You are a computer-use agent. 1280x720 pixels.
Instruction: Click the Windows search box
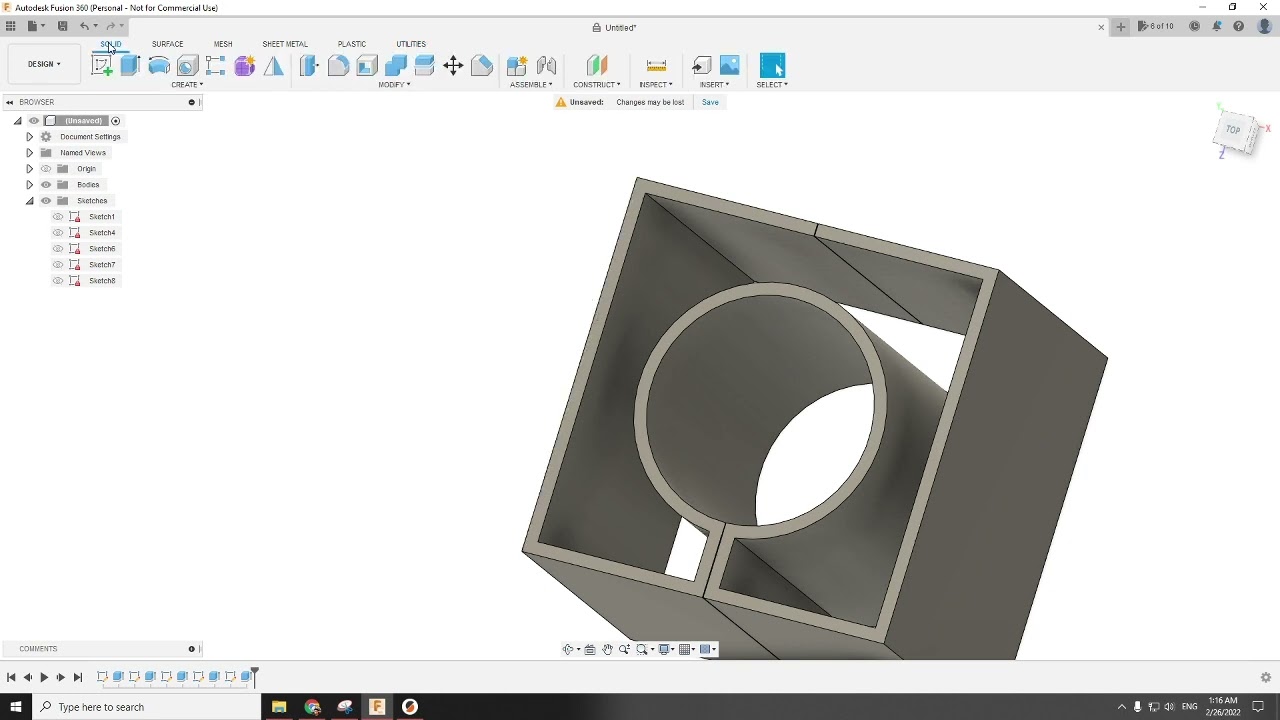click(x=147, y=707)
